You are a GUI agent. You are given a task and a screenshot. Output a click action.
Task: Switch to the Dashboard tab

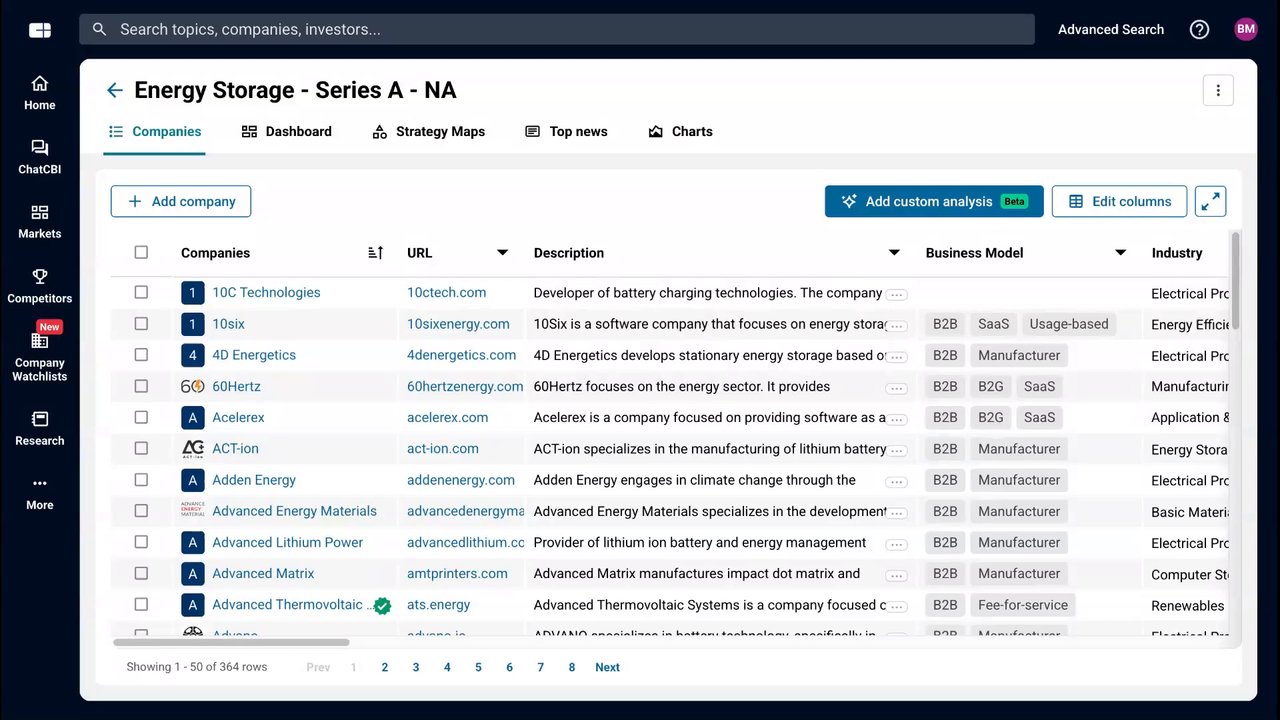point(287,132)
